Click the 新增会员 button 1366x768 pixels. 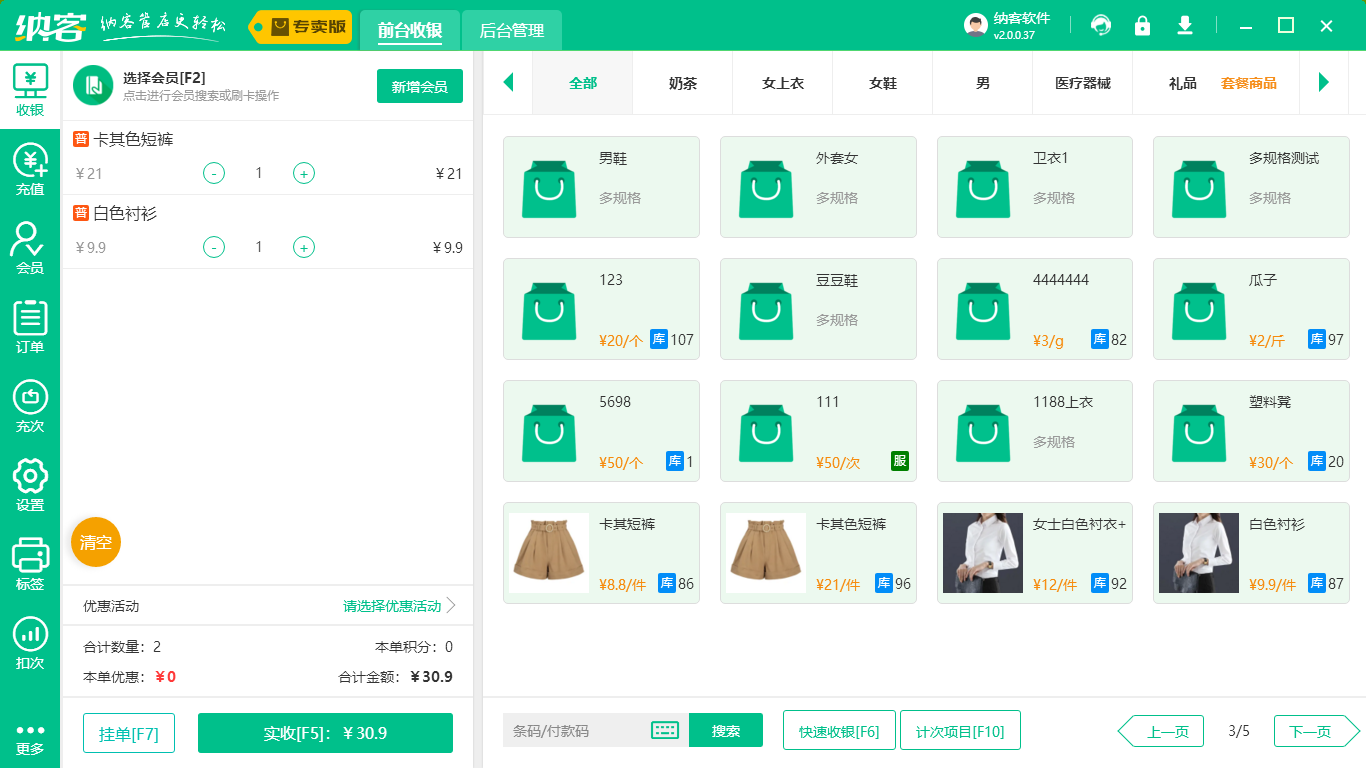coord(419,87)
